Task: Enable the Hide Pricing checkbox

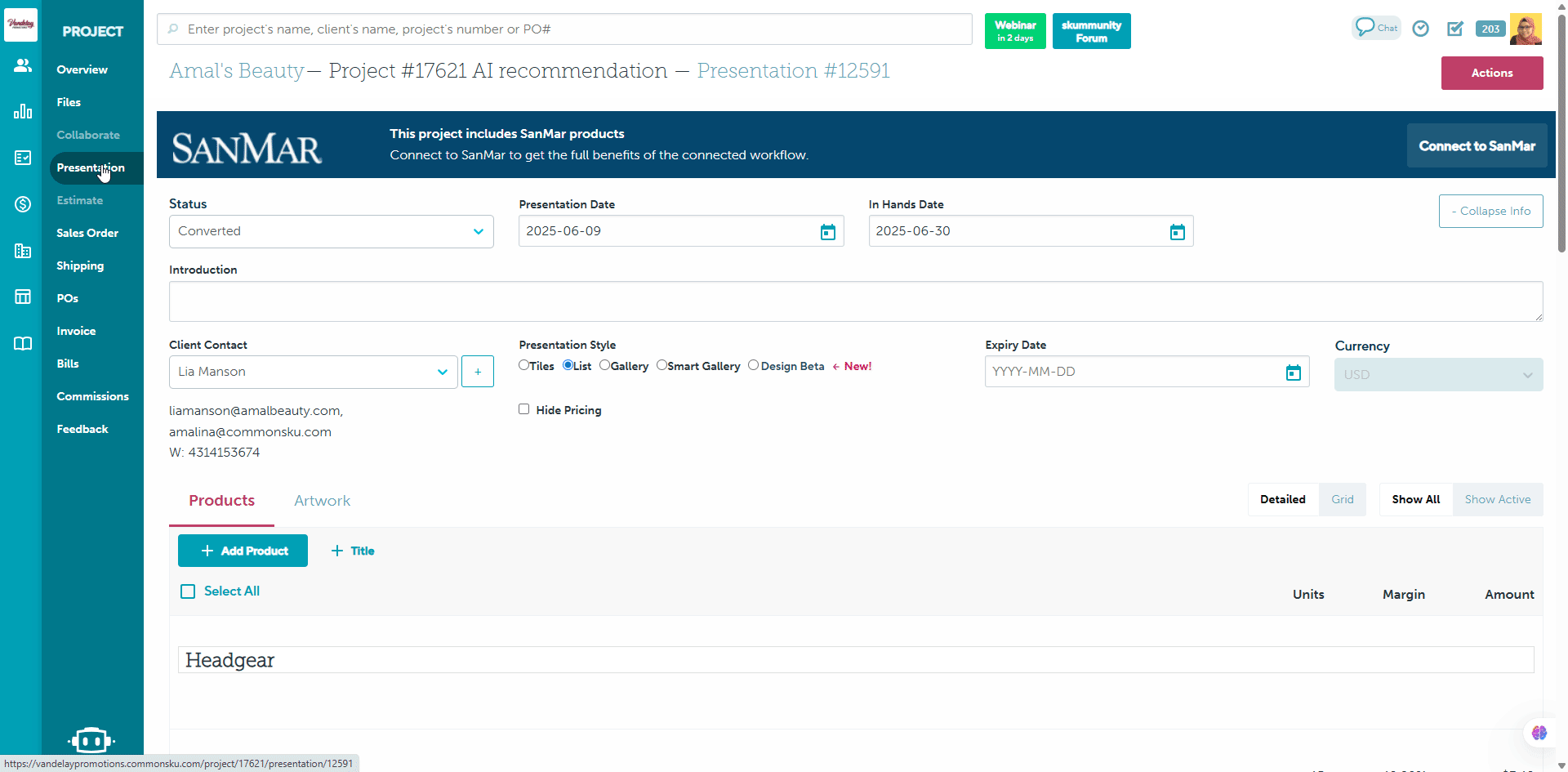Action: [x=524, y=409]
